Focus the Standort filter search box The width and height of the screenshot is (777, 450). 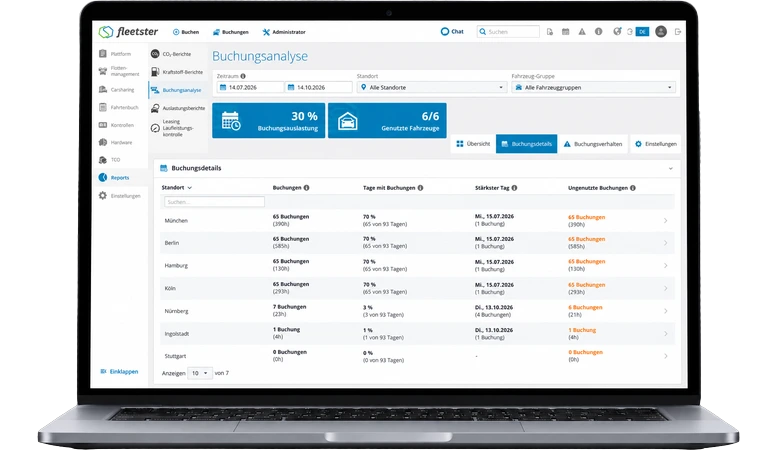(214, 202)
